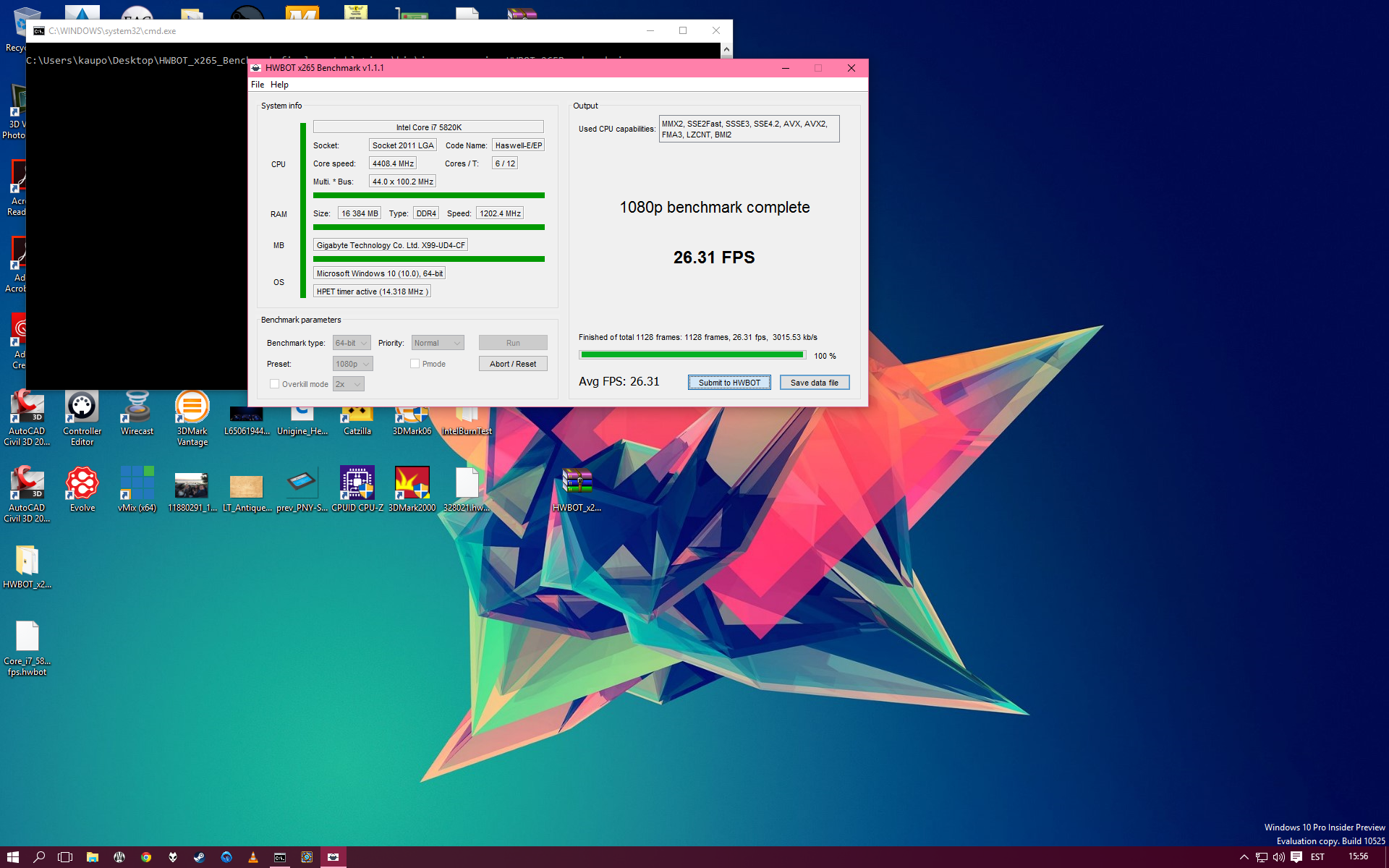The width and height of the screenshot is (1389, 868).
Task: Click the EST input language indicator
Action: coord(1317,857)
